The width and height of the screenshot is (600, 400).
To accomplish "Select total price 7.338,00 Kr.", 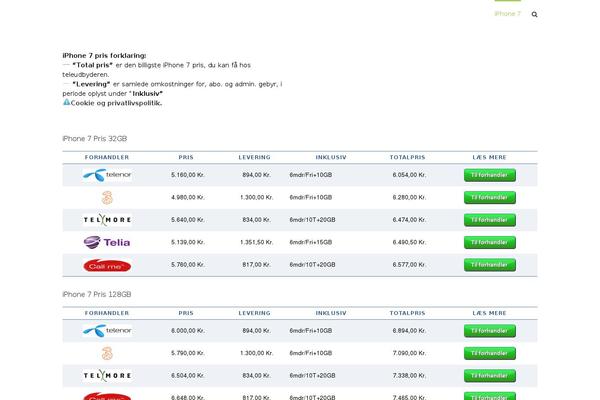I will coord(409,376).
